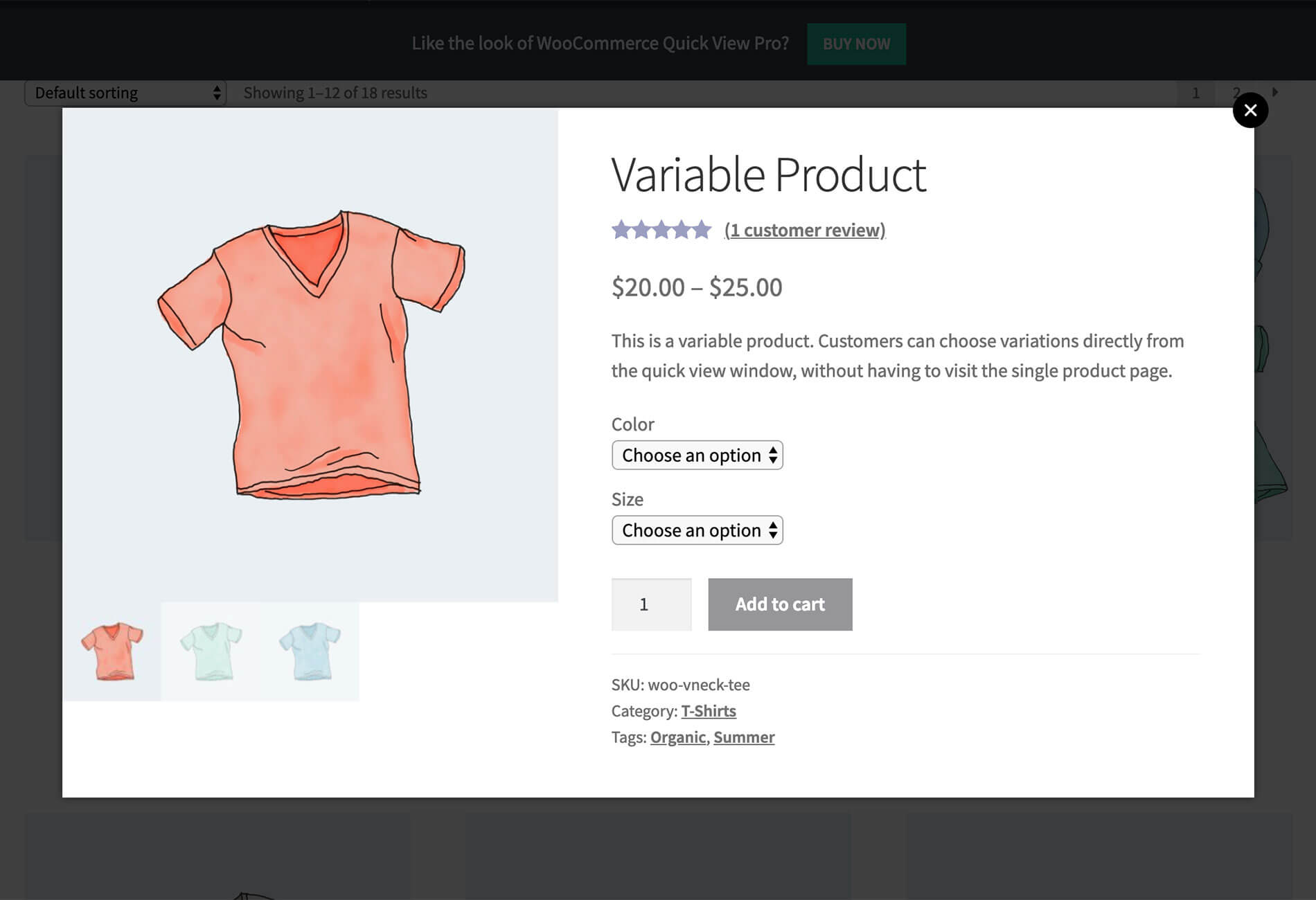The width and height of the screenshot is (1316, 900).
Task: Click the five-star rating icons
Action: coord(661,229)
